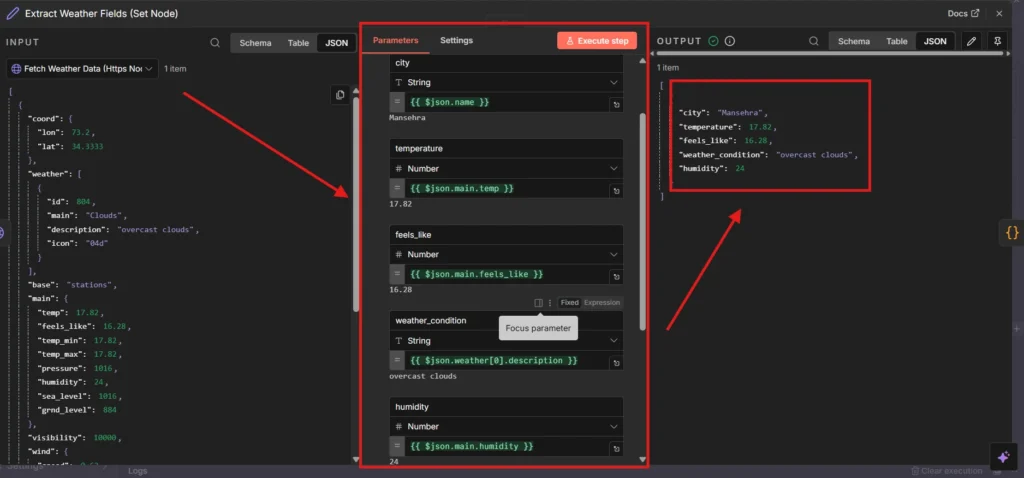Open type dropdown for weather_condition field

(506, 341)
